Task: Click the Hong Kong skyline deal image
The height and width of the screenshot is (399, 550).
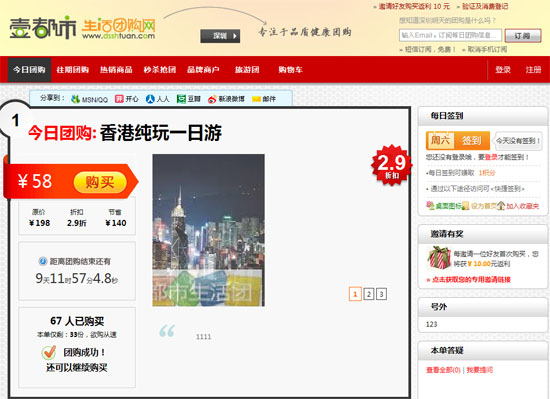Action: [208, 230]
